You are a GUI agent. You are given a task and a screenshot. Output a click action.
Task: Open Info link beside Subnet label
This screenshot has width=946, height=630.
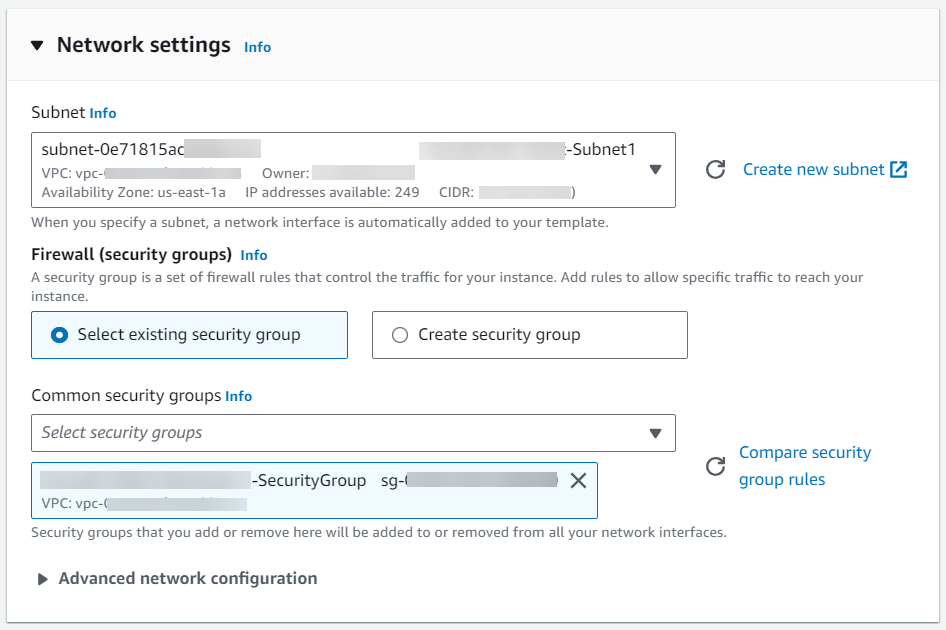(x=103, y=113)
